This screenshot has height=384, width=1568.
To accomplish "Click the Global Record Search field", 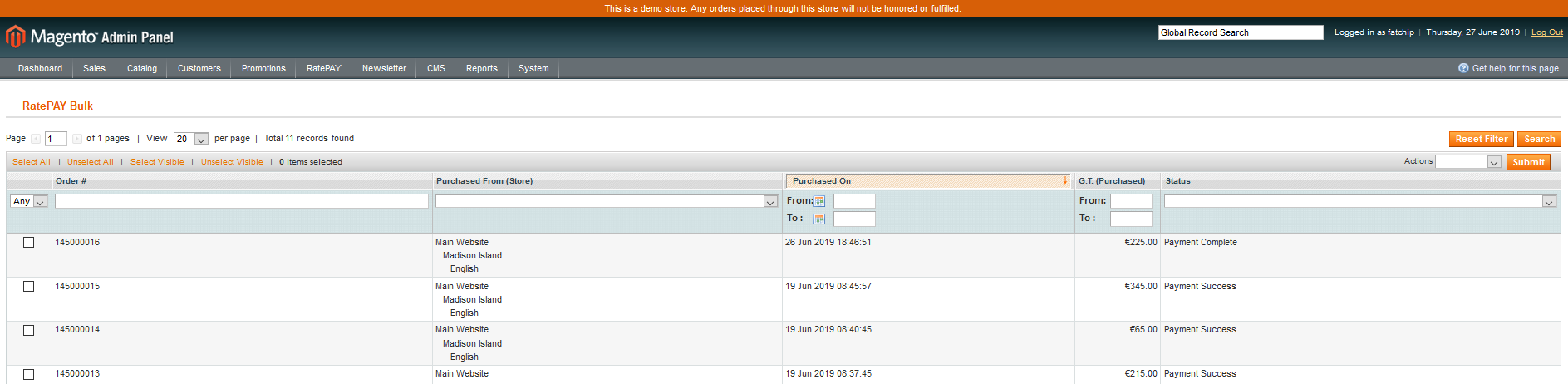I will pyautogui.click(x=1240, y=32).
